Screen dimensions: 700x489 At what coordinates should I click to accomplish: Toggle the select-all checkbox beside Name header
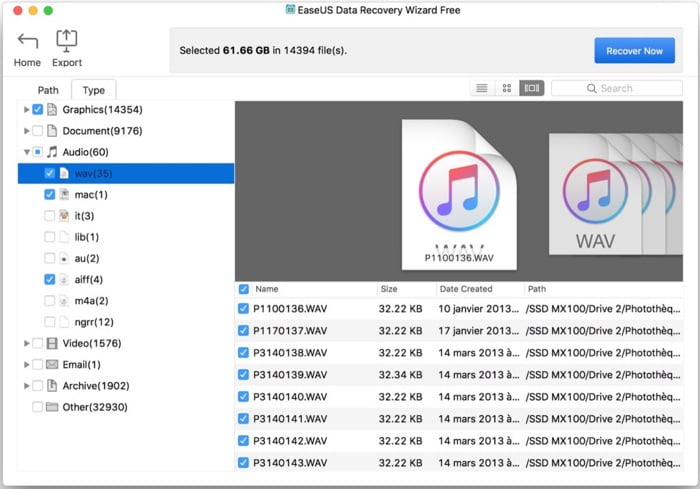(x=243, y=289)
